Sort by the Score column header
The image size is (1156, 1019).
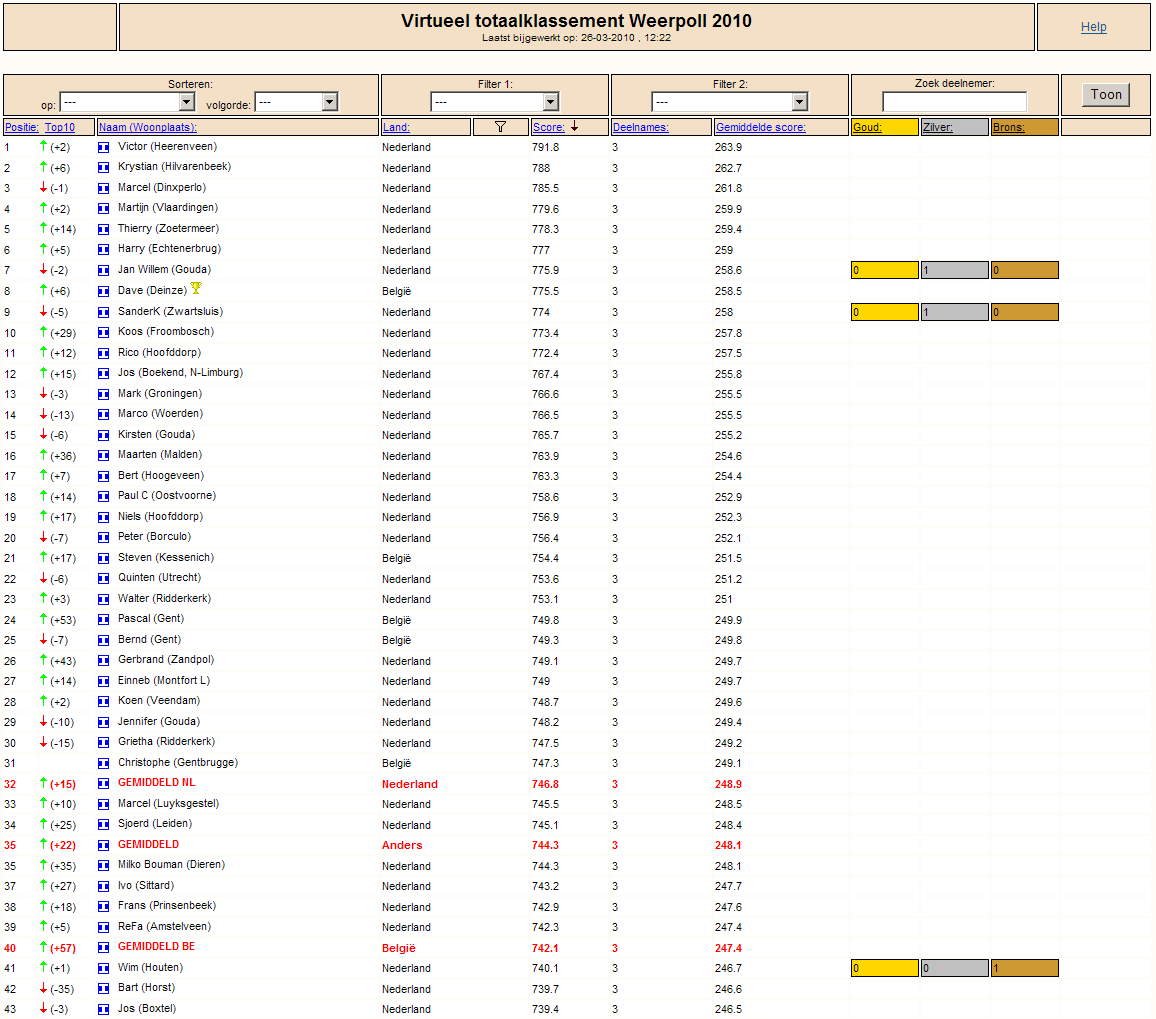549,128
